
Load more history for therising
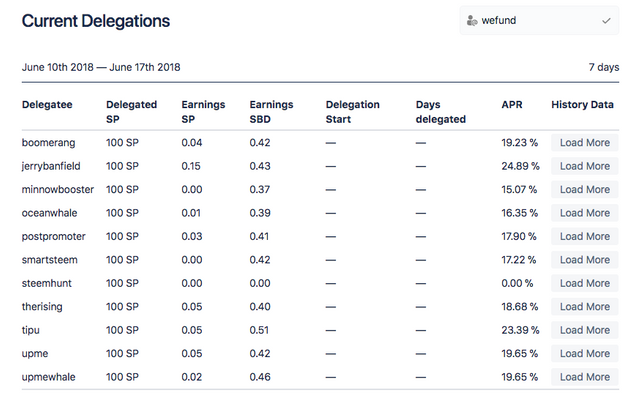[x=584, y=307]
